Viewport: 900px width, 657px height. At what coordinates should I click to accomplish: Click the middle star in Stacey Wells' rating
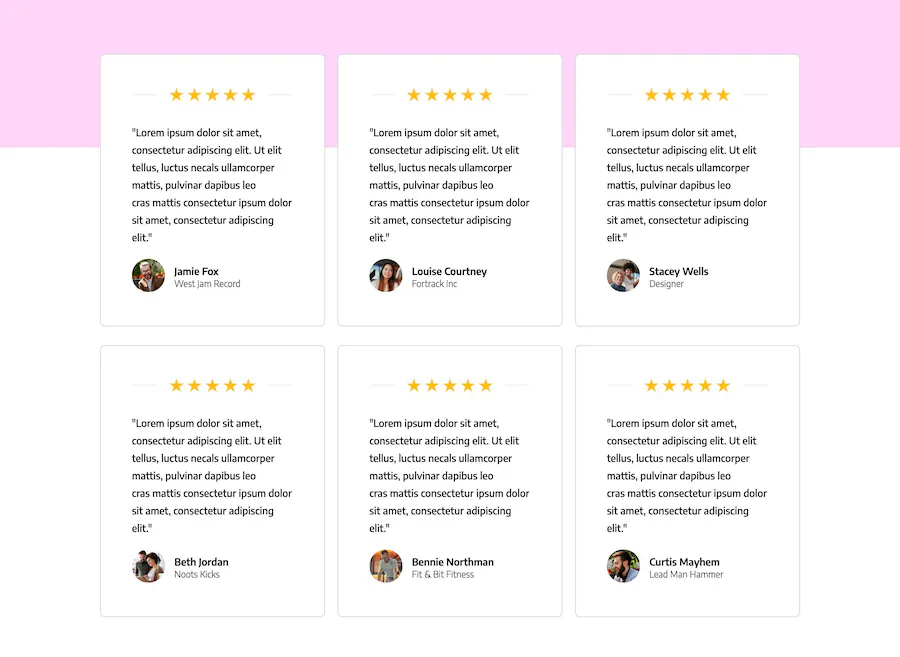point(687,95)
